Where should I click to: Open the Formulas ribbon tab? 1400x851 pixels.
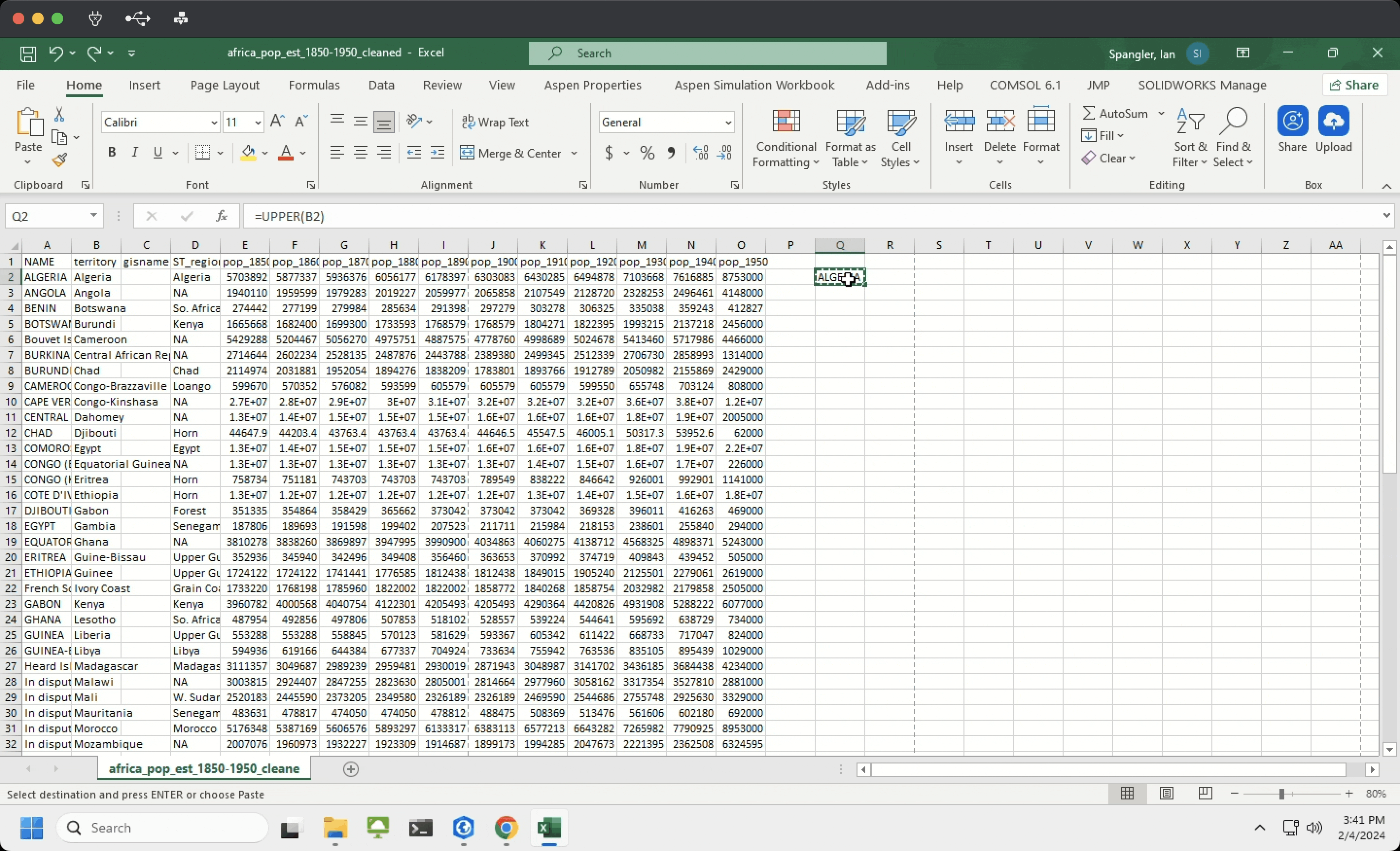pyautogui.click(x=314, y=85)
